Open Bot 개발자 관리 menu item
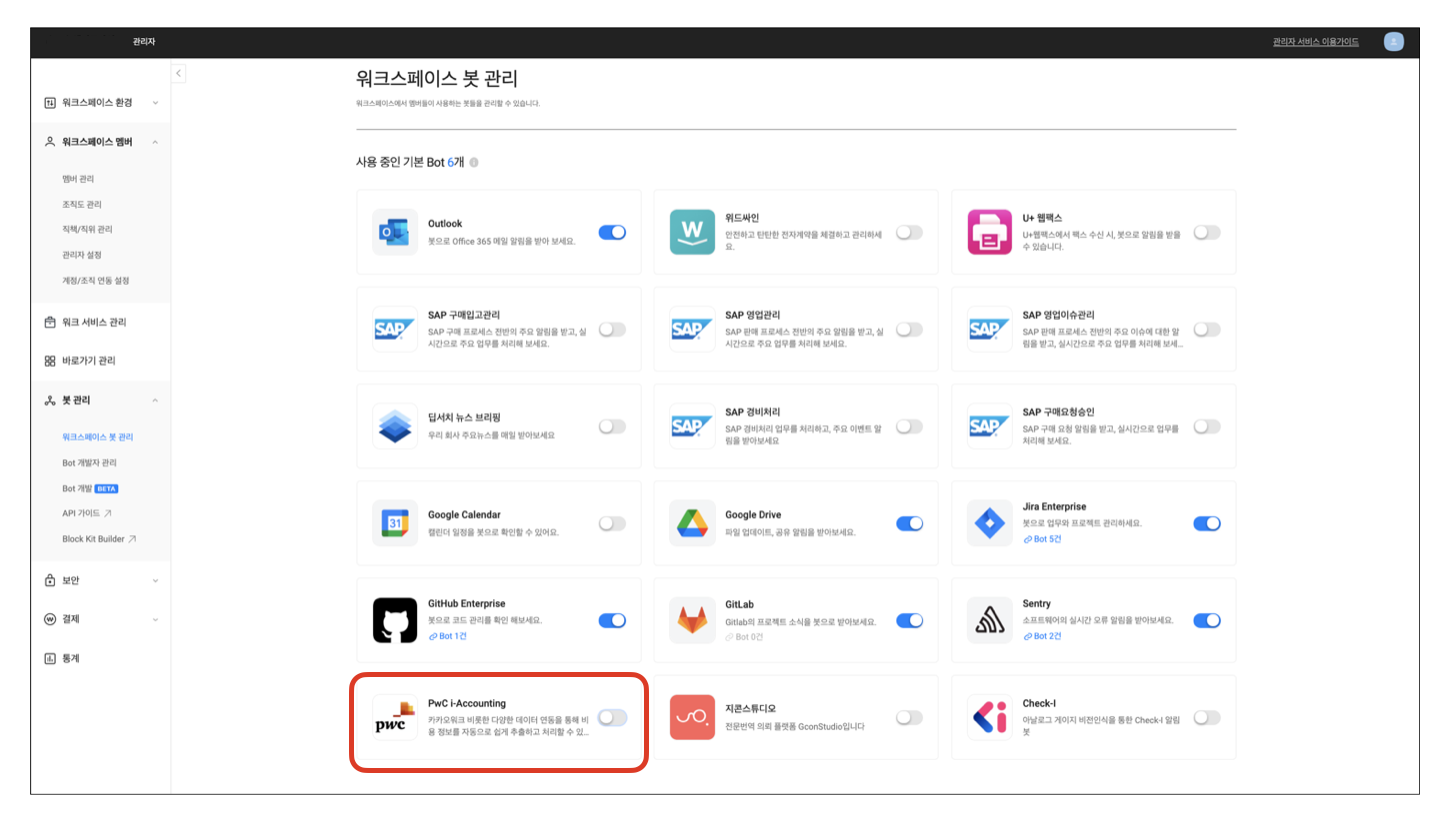The width and height of the screenshot is (1456, 836). [x=89, y=463]
